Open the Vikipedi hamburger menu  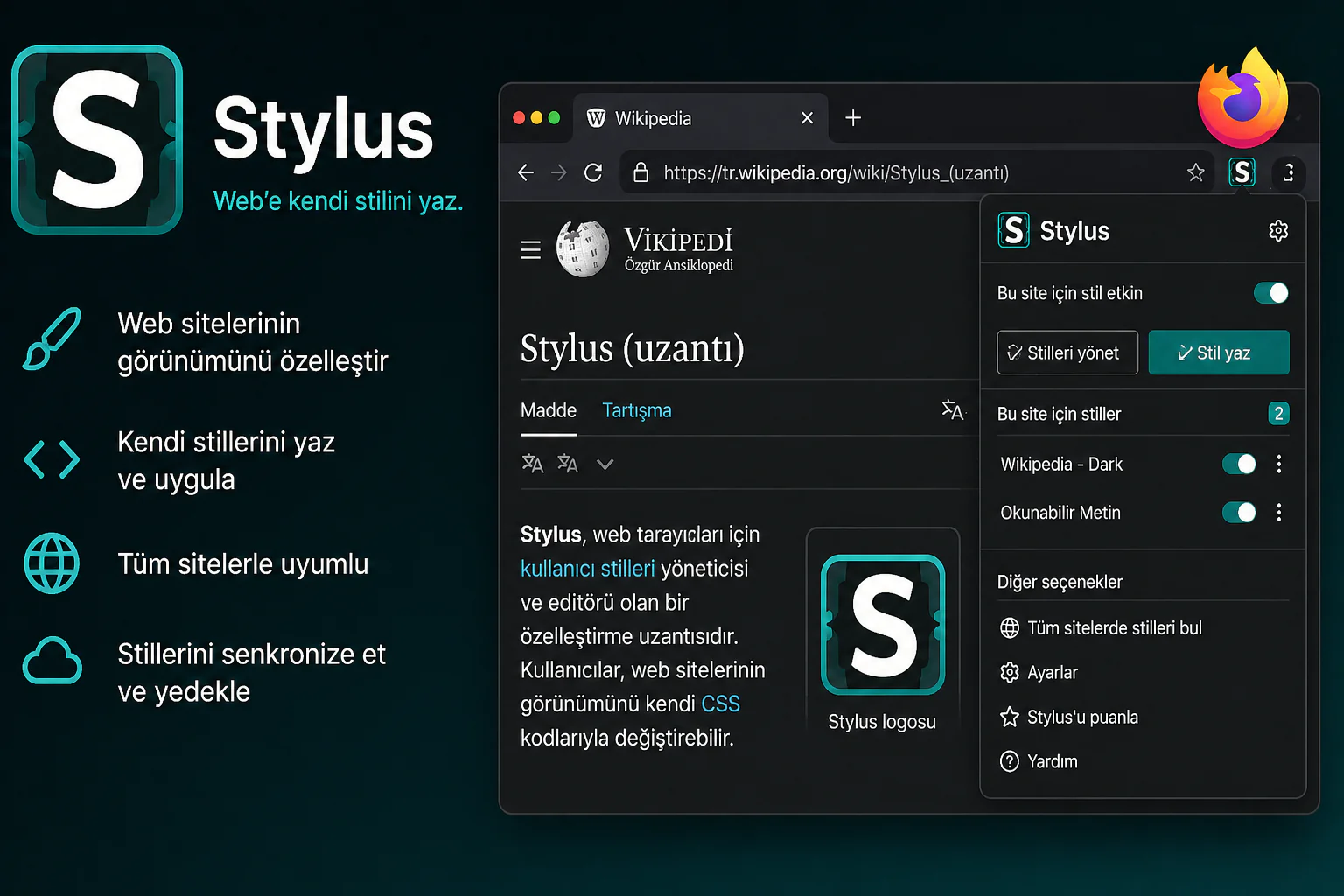point(530,250)
